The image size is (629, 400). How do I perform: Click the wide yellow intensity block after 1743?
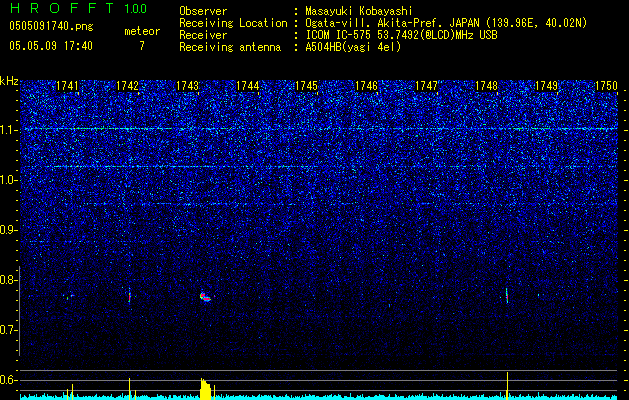tap(205, 389)
